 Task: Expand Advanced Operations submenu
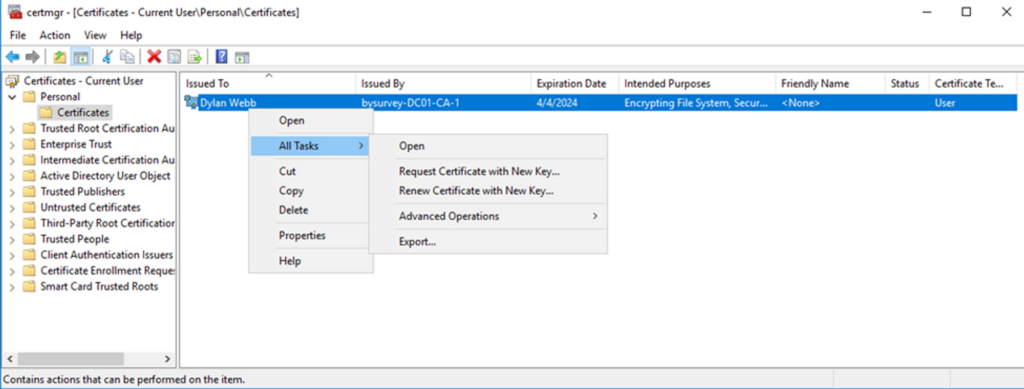click(x=488, y=216)
